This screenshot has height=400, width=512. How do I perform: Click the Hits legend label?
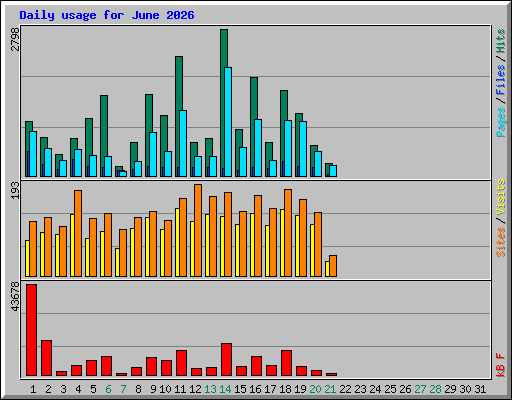point(500,41)
